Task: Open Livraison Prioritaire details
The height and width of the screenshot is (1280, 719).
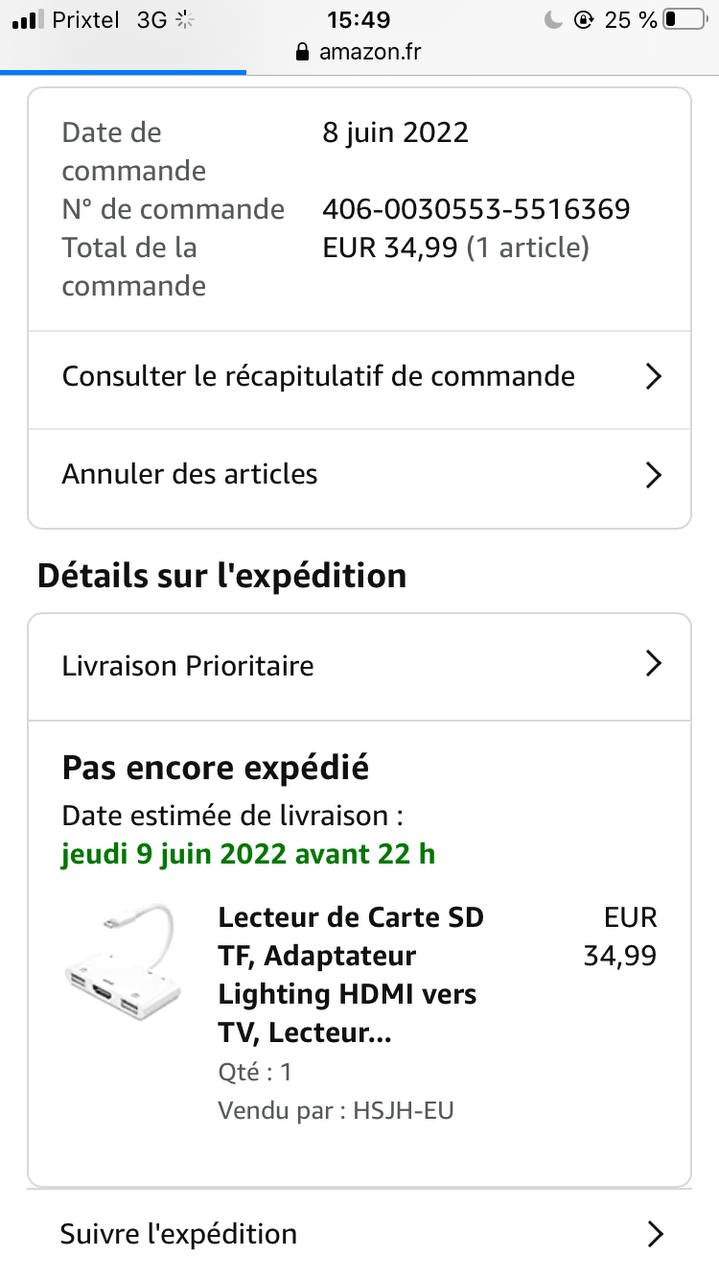Action: (188, 666)
